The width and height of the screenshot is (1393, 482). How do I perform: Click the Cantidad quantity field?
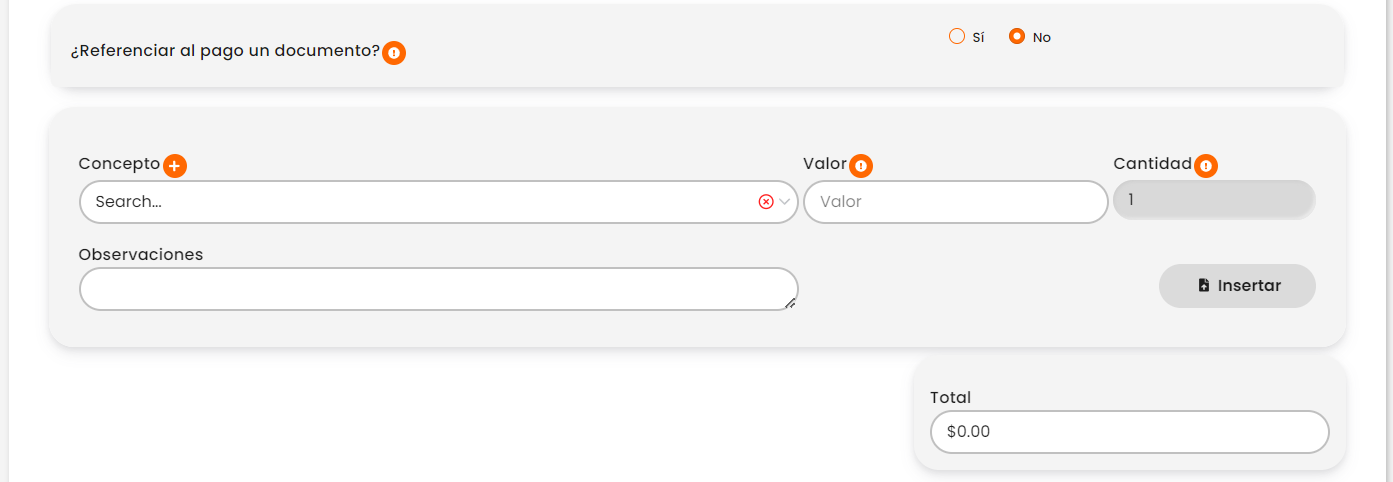1214,200
